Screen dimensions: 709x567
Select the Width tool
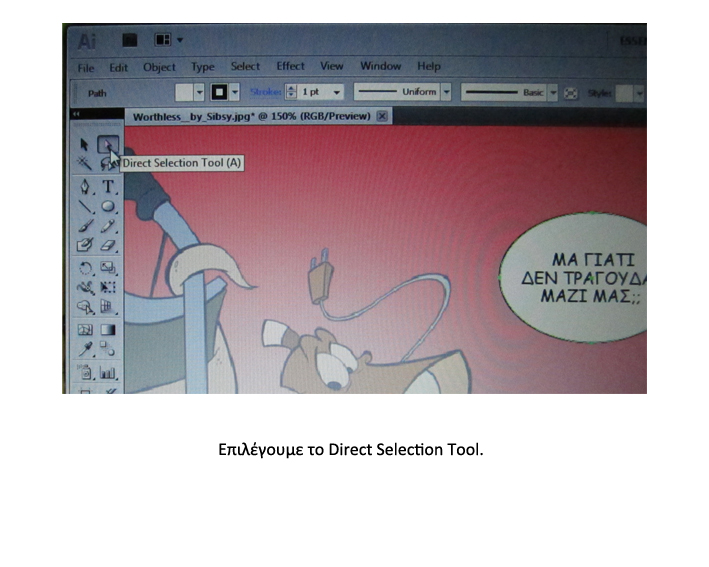pos(85,288)
